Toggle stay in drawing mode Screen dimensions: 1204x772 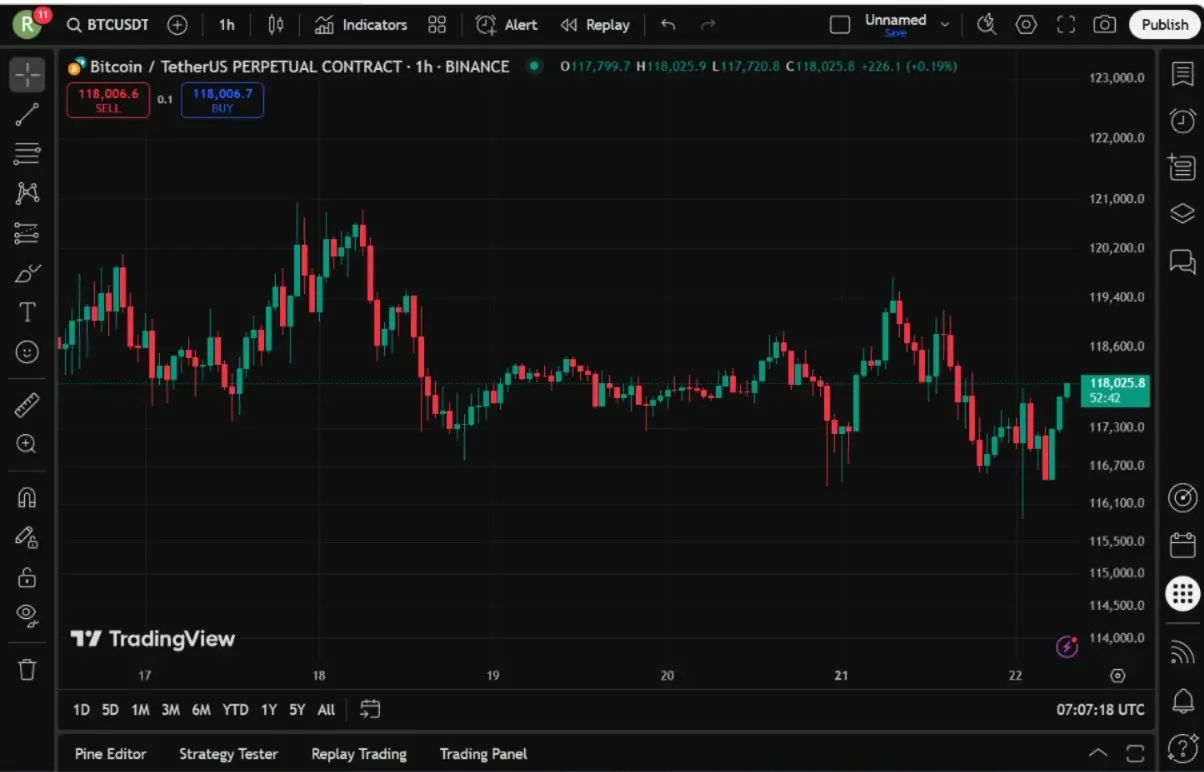coord(27,537)
